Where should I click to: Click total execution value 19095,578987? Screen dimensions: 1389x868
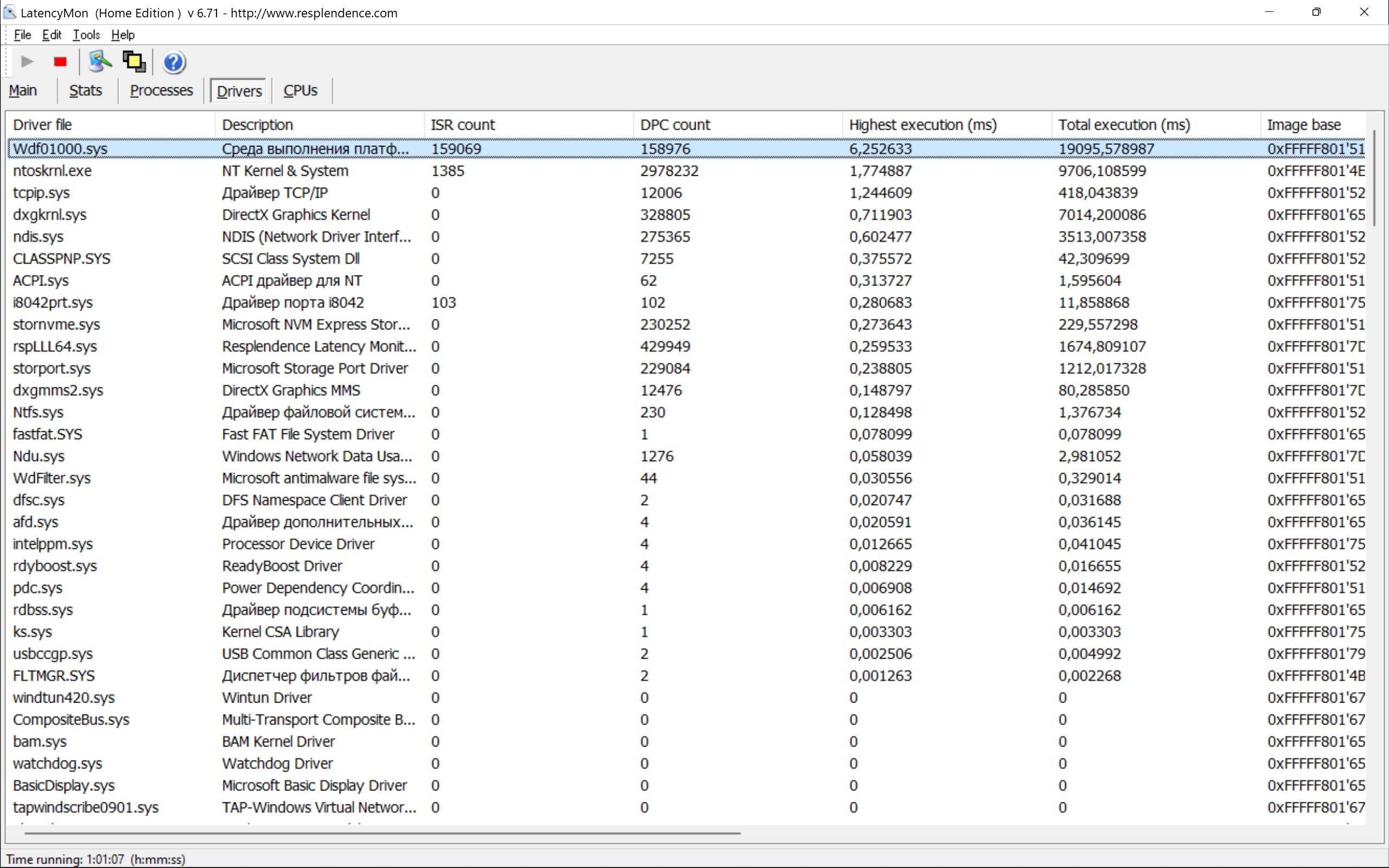click(1106, 149)
